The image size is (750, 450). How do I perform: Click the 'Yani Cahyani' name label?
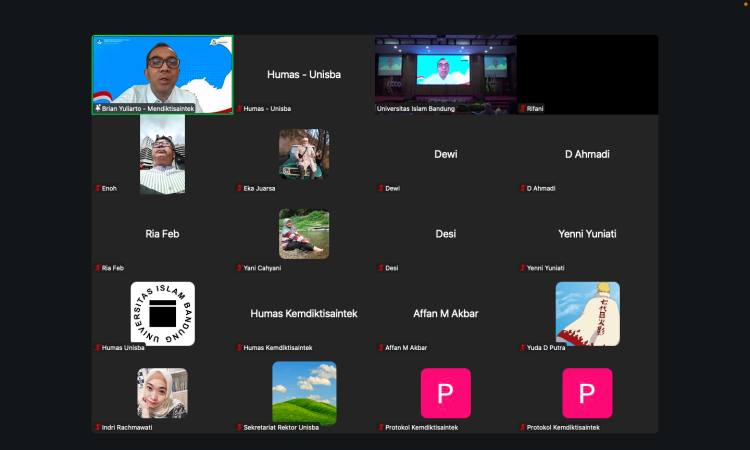click(x=262, y=268)
